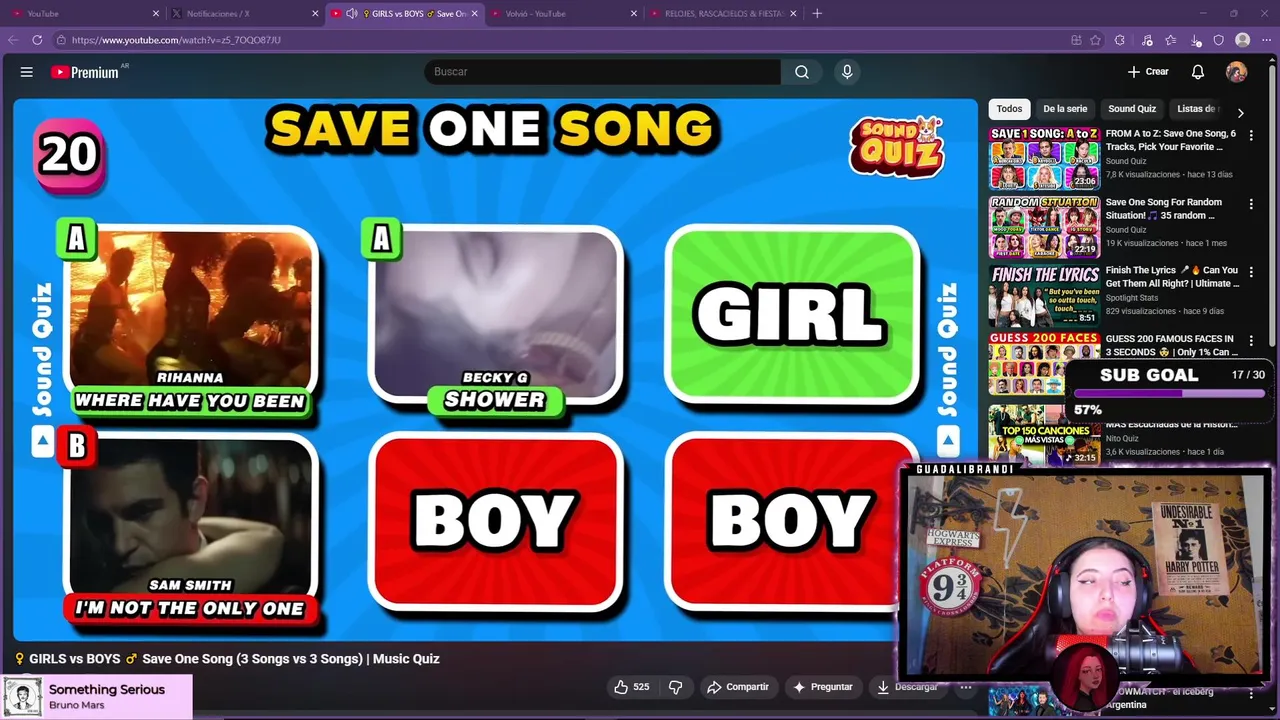1280x720 pixels.
Task: Switch to the first YouTube browser tab
Action: coord(84,13)
